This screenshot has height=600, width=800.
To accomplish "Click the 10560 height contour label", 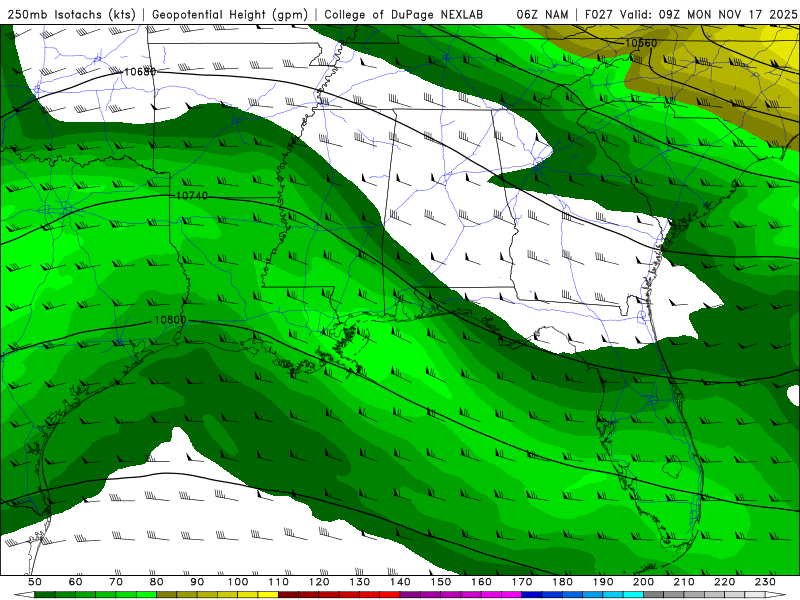I will point(641,43).
